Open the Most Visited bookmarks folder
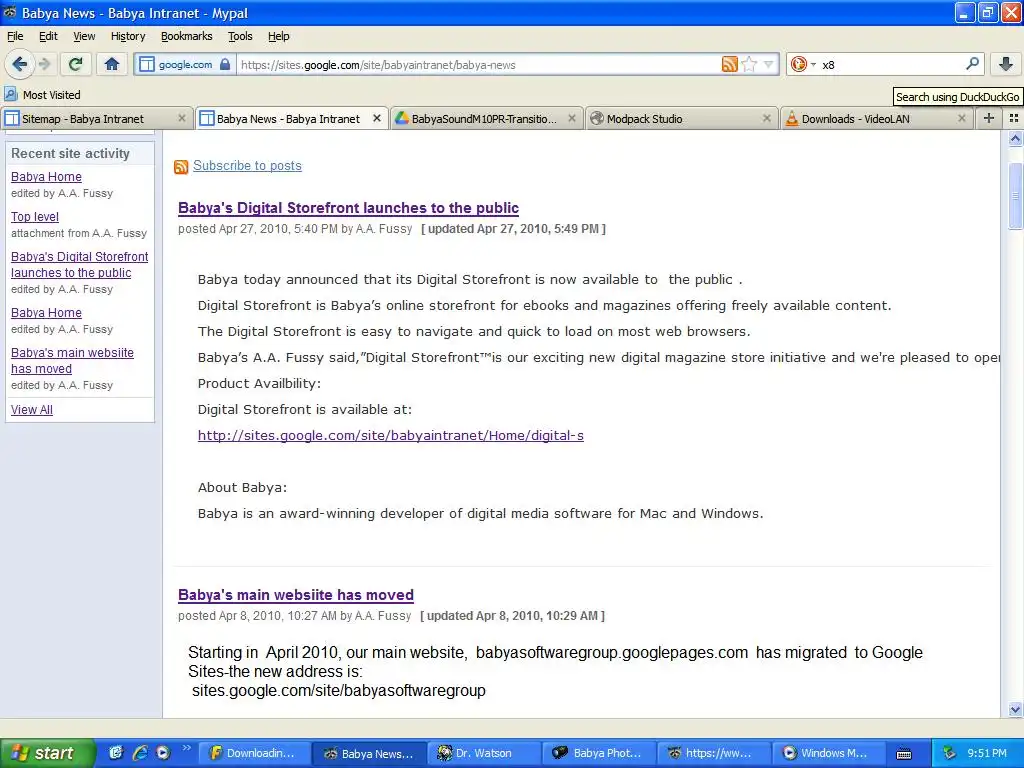The image size is (1024, 768). click(43, 95)
